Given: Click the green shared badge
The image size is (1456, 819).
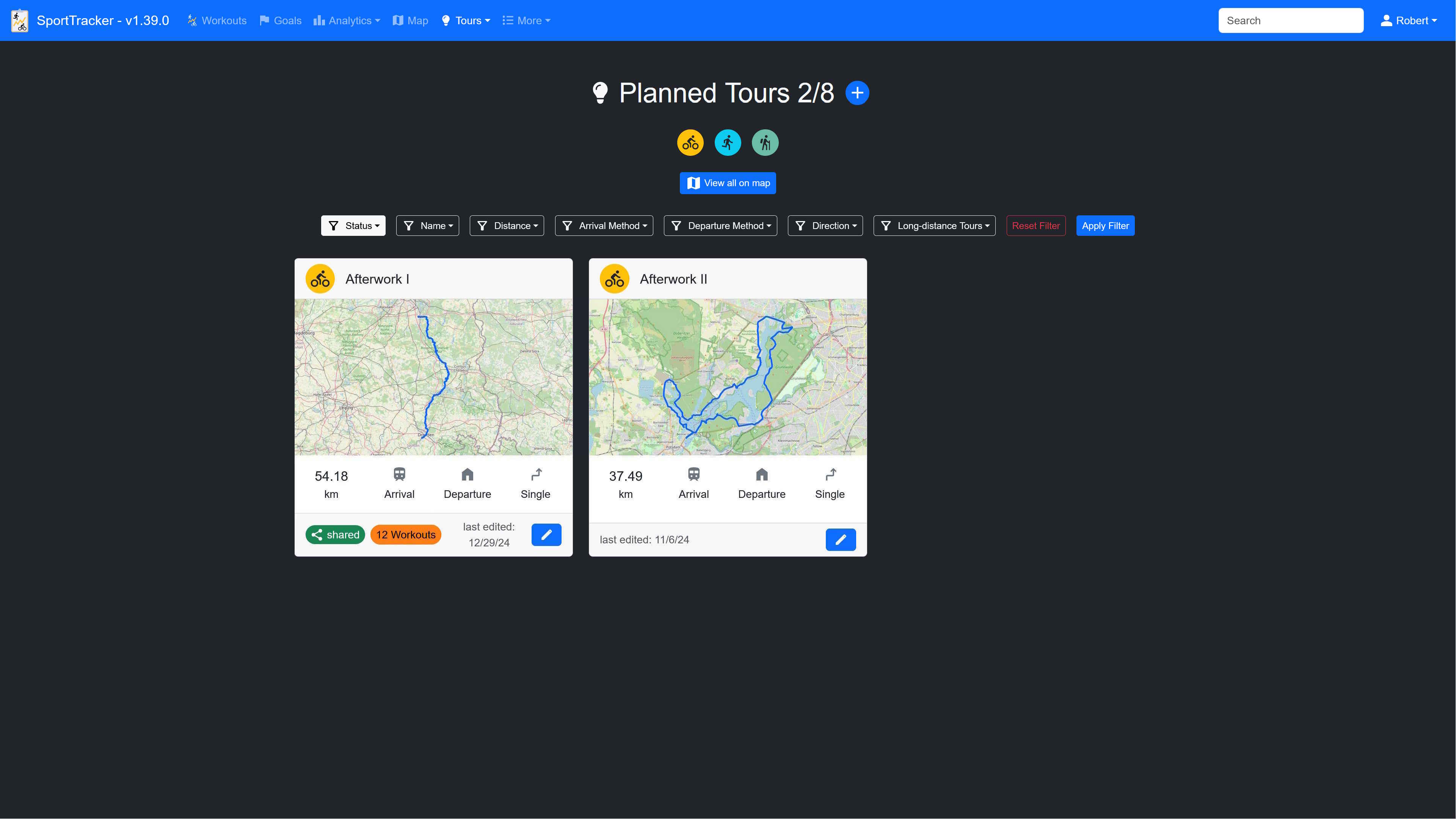Looking at the screenshot, I should click(x=335, y=535).
